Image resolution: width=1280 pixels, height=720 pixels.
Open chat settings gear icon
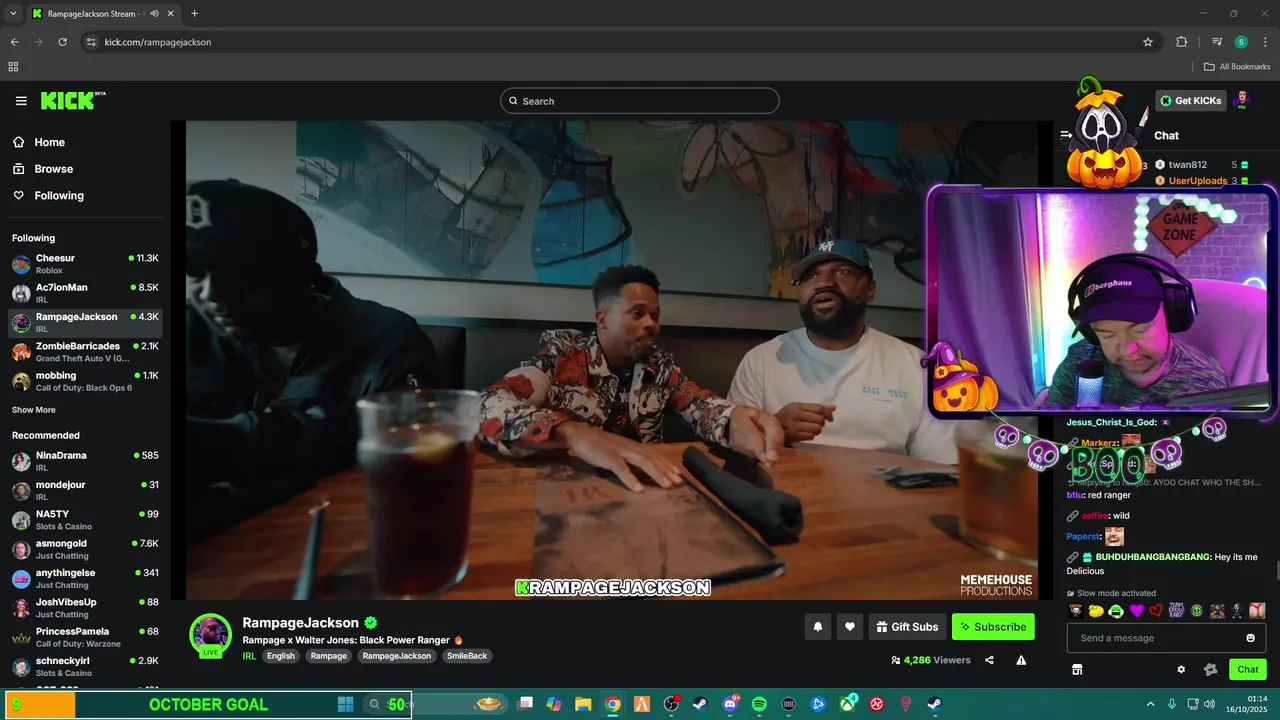1181,670
